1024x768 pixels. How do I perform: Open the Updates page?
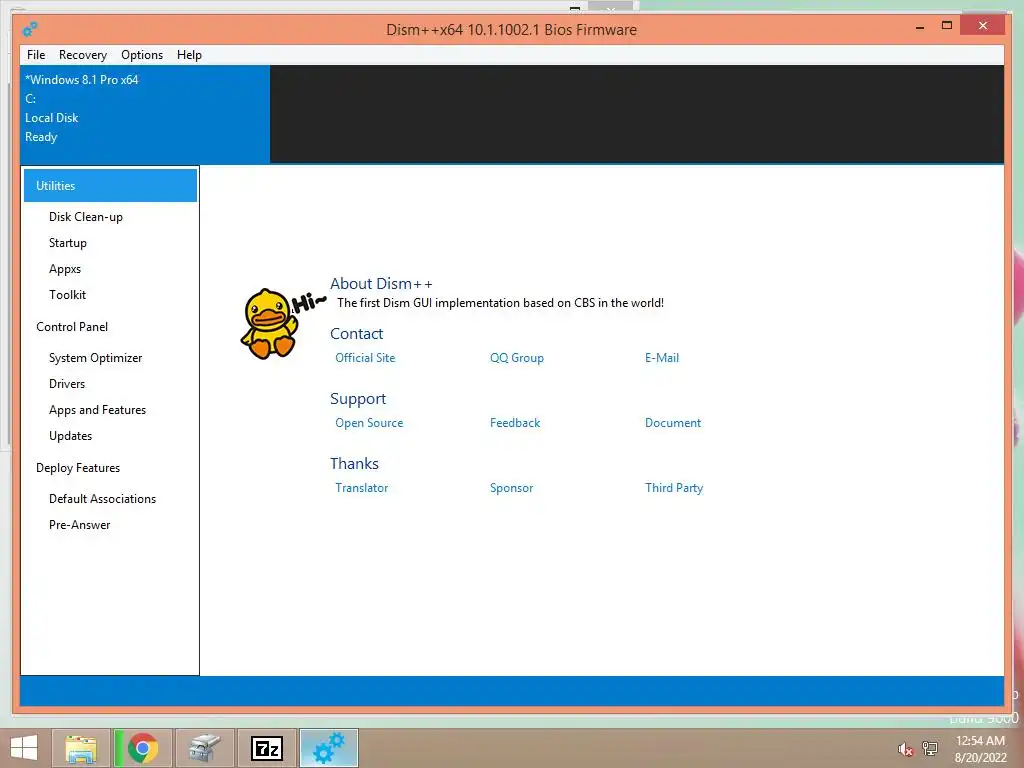point(71,436)
